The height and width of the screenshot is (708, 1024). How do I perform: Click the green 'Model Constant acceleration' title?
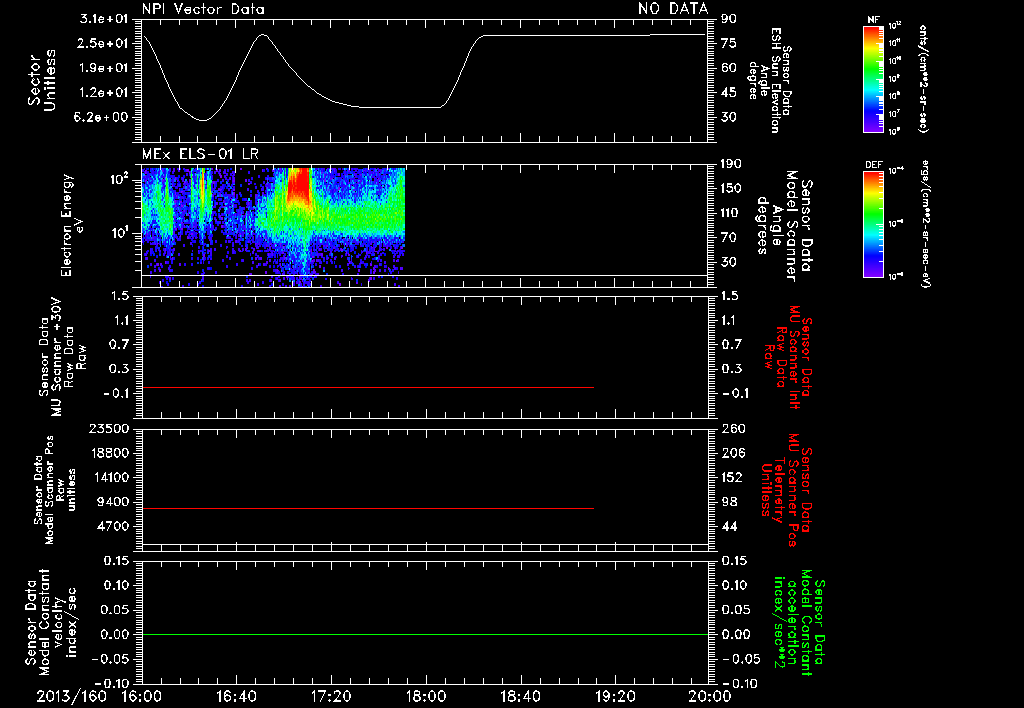tap(799, 623)
